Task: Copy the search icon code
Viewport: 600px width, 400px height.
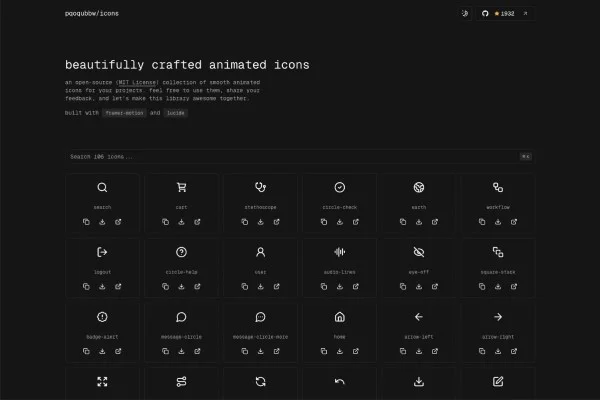Action: click(x=87, y=222)
